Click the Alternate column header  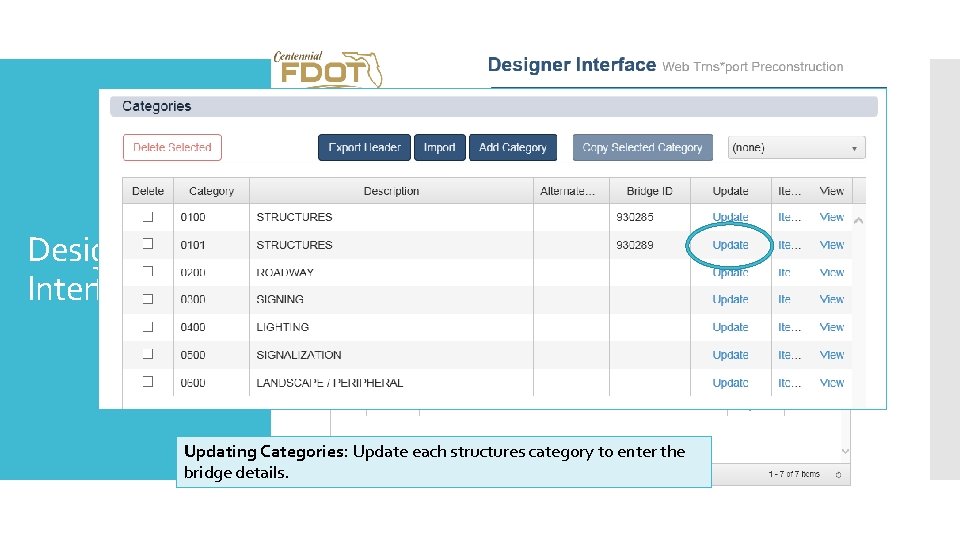coord(571,191)
